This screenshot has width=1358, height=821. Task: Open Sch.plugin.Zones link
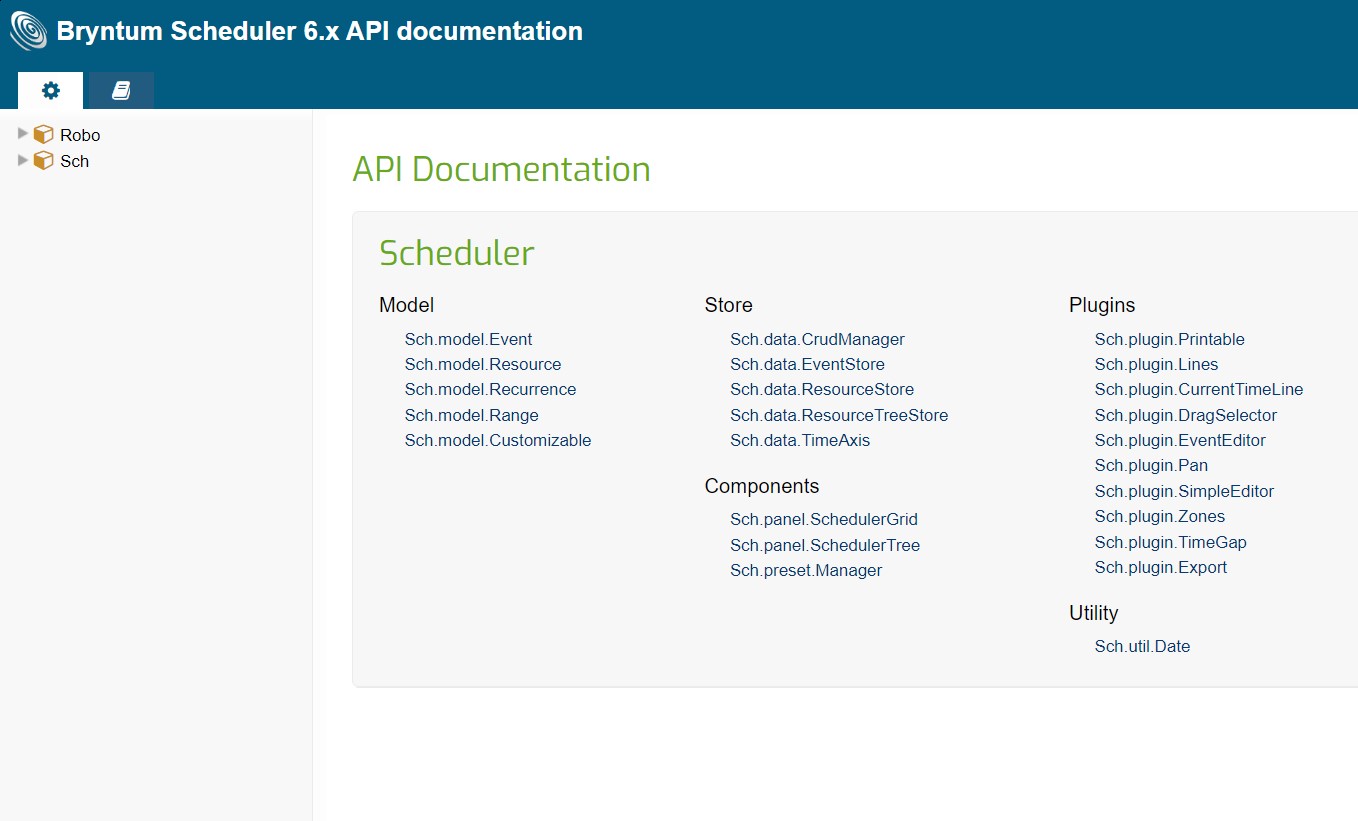point(1160,516)
